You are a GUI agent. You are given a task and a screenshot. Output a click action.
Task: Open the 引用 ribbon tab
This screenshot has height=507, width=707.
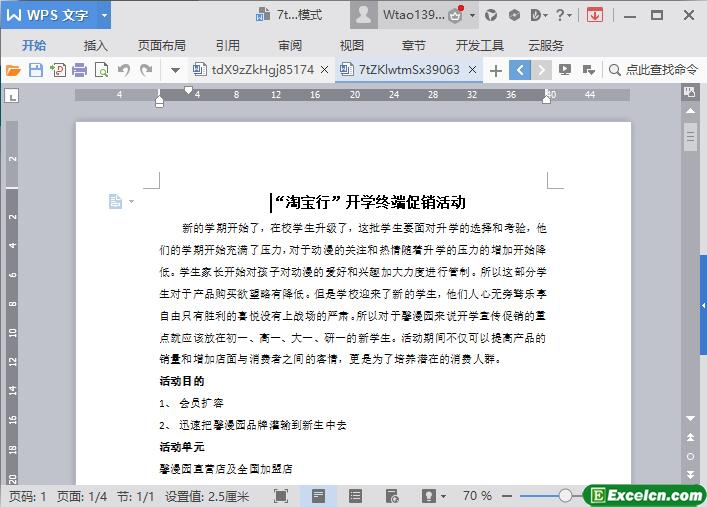pos(228,46)
